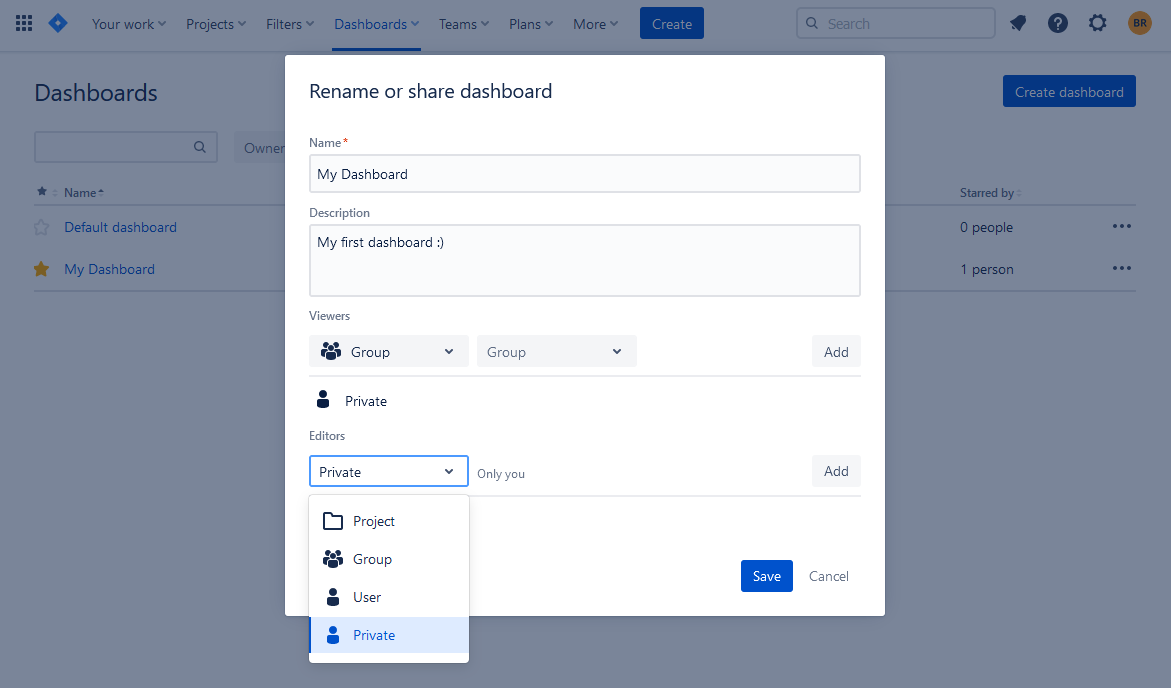Cancel the rename dialog
The image size is (1171, 688).
(828, 576)
